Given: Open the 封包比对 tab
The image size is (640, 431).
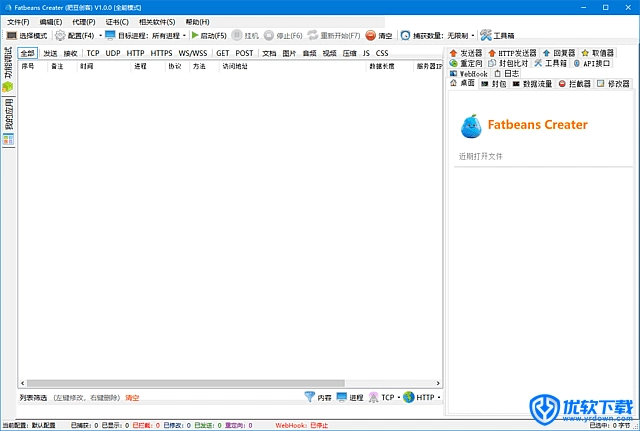Looking at the screenshot, I should point(509,63).
